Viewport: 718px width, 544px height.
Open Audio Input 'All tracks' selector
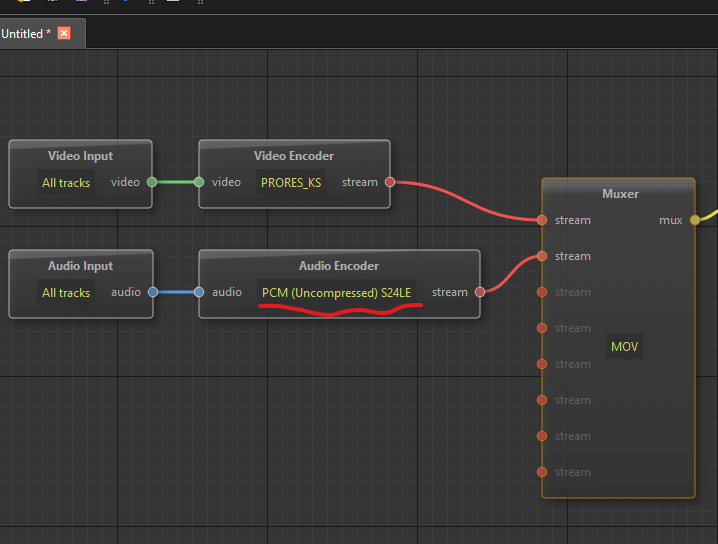pos(66,293)
